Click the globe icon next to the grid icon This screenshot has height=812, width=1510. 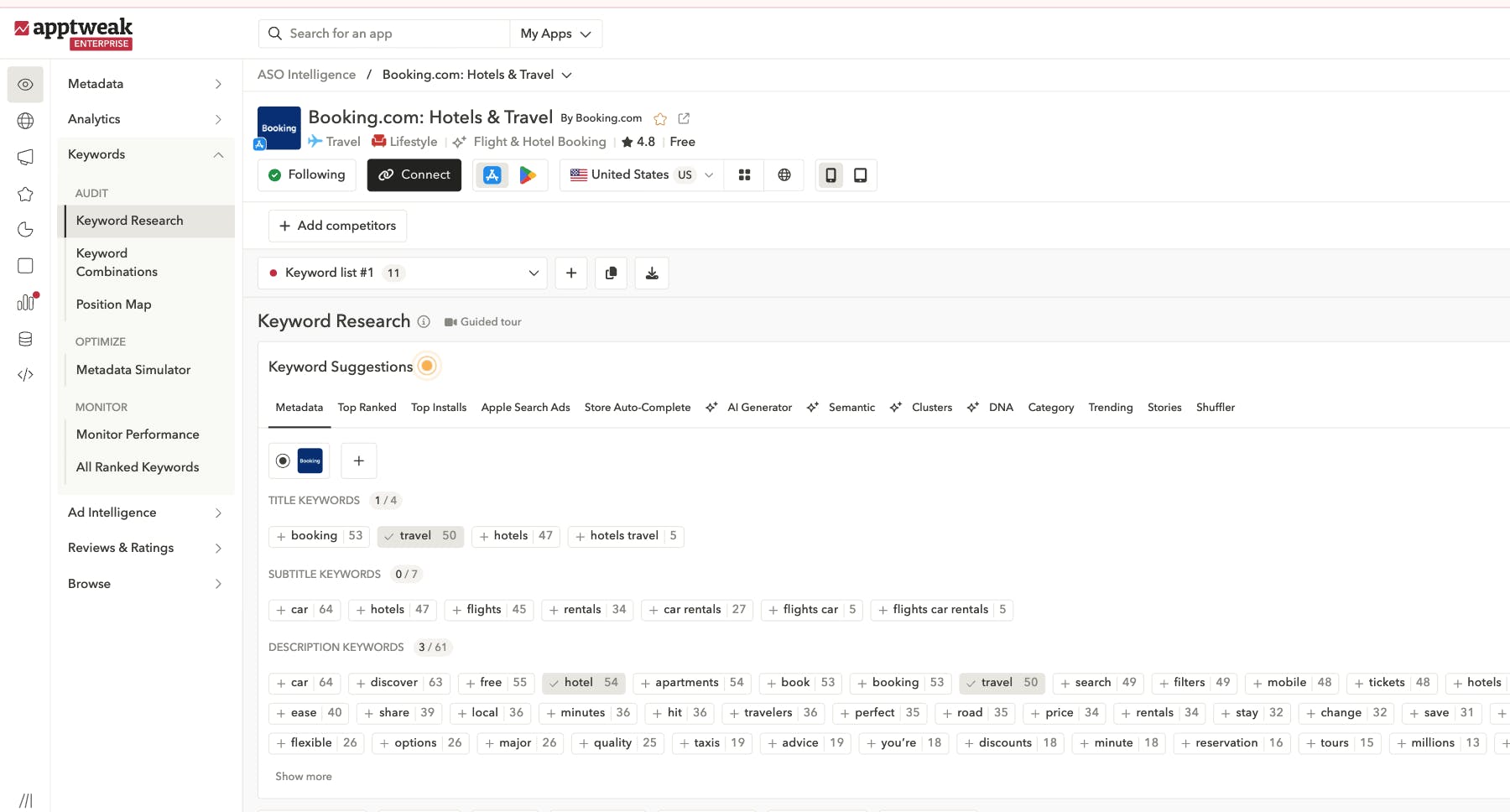point(784,175)
